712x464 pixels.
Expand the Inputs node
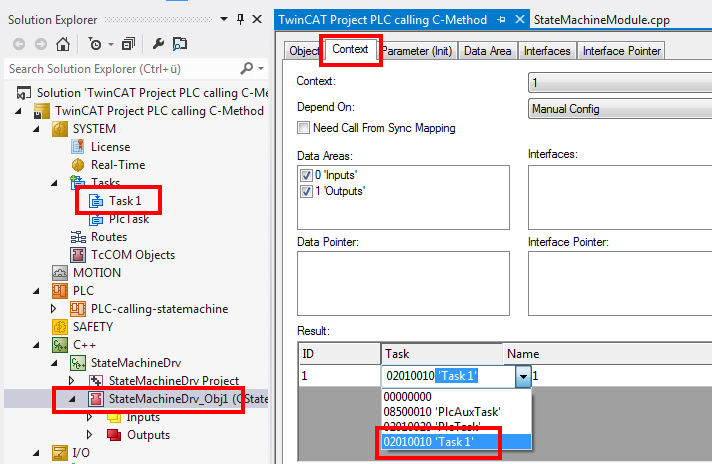[x=89, y=417]
